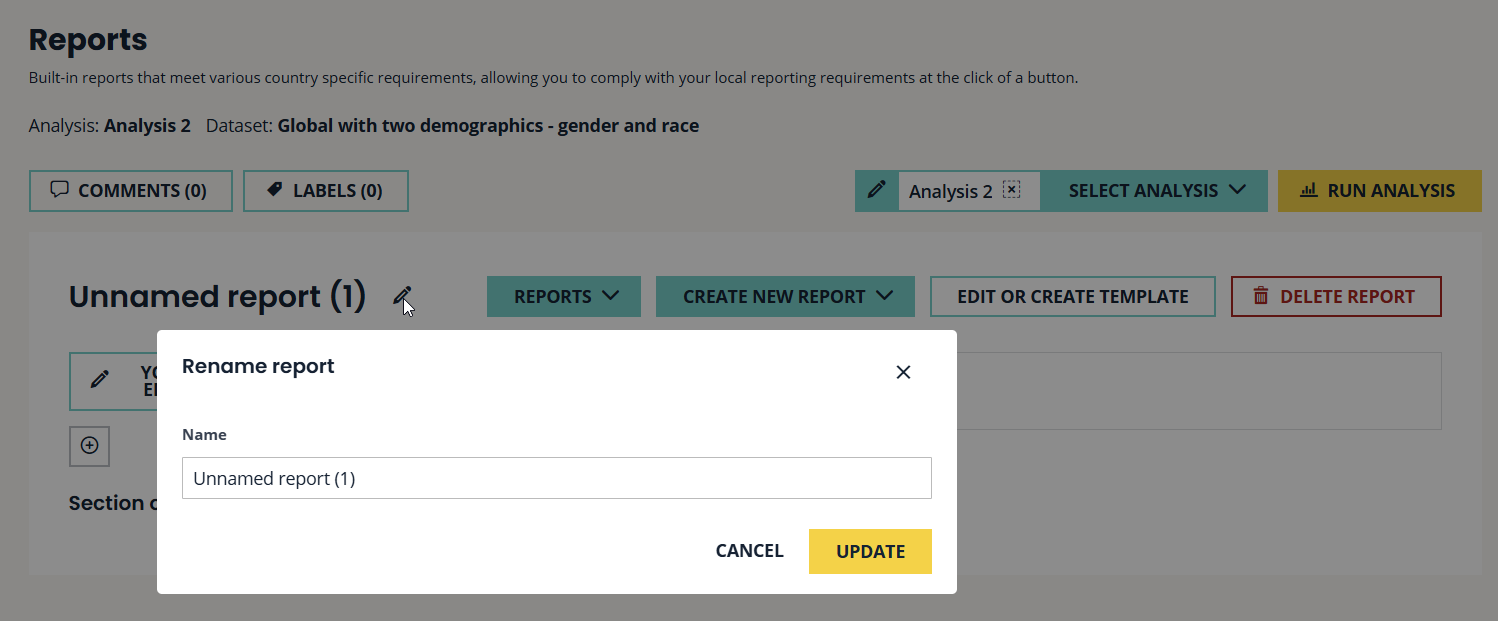Open the Reports dropdown
1498x621 pixels.
pos(563,297)
